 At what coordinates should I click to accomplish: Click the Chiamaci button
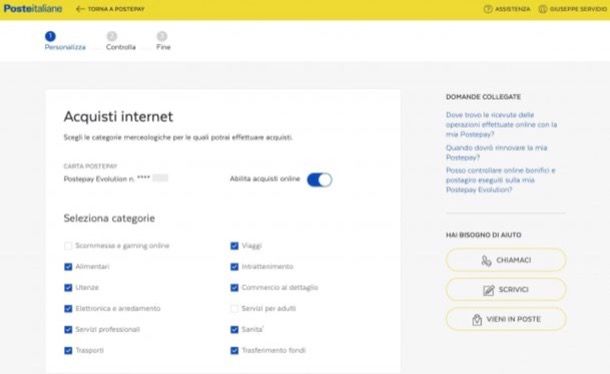506,260
